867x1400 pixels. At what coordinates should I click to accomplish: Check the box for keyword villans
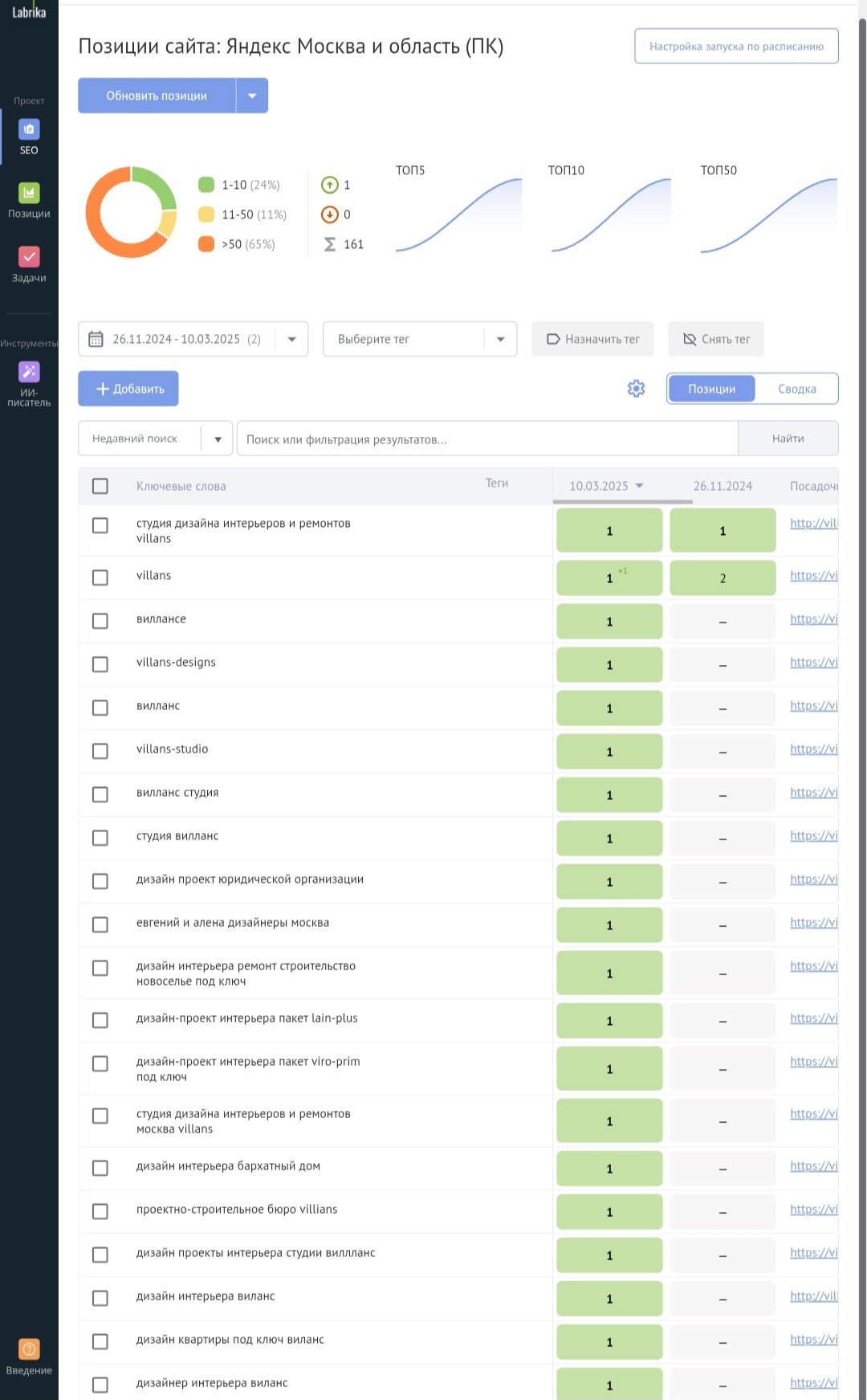[100, 578]
